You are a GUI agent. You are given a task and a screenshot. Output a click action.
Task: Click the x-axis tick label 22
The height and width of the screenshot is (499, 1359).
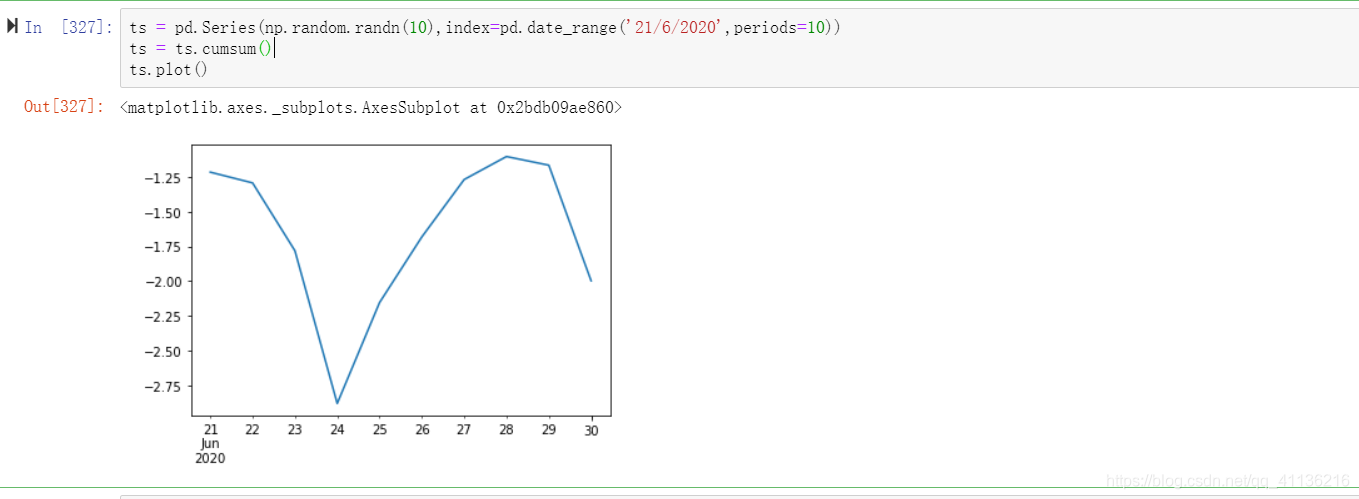pyautogui.click(x=252, y=429)
